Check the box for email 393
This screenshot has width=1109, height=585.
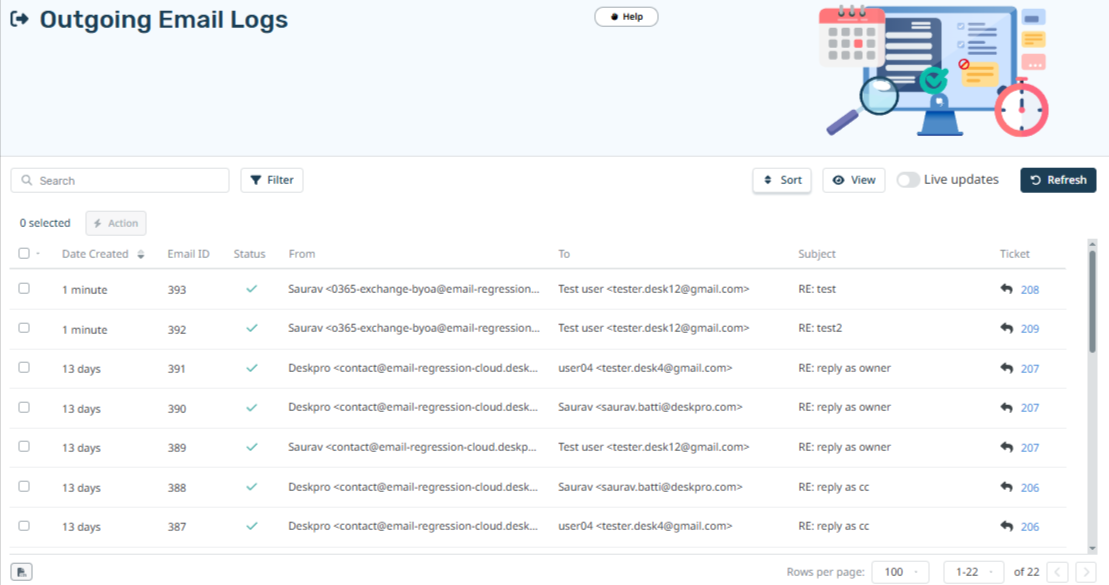click(24, 288)
